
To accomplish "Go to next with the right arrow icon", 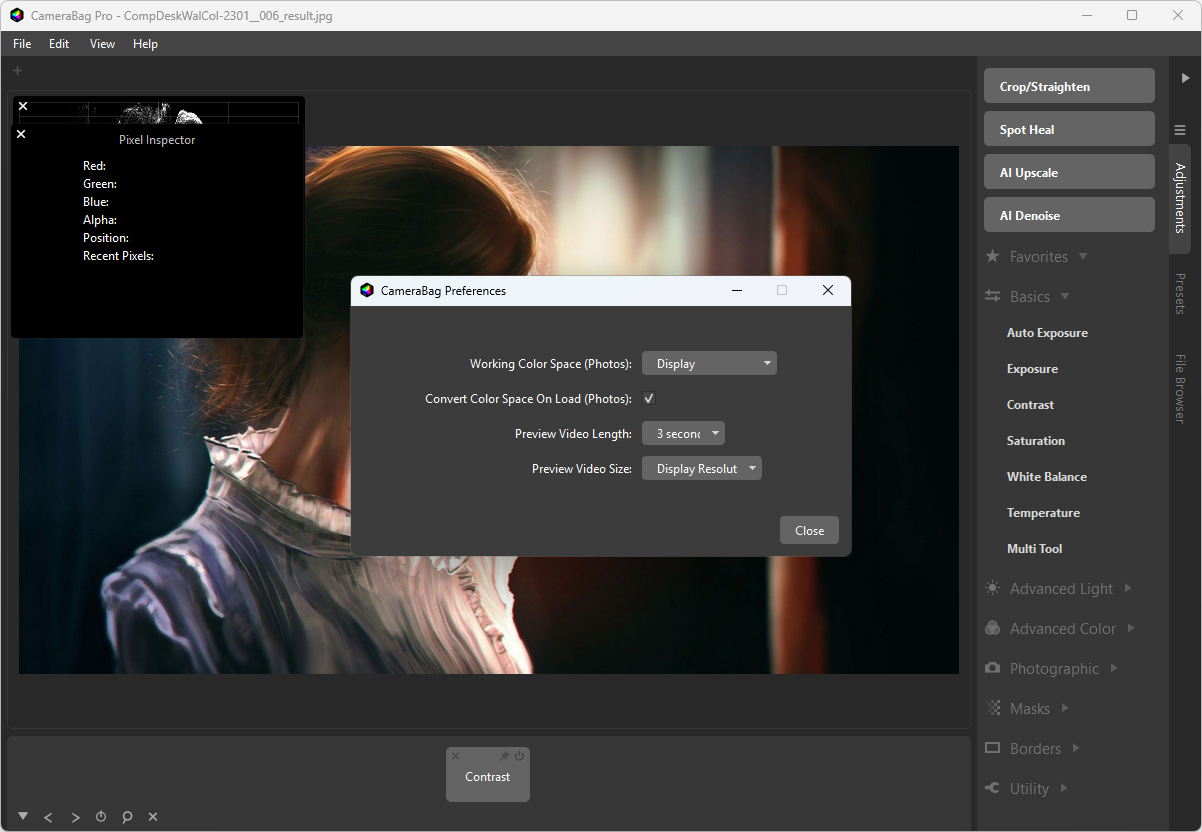I will [x=75, y=817].
